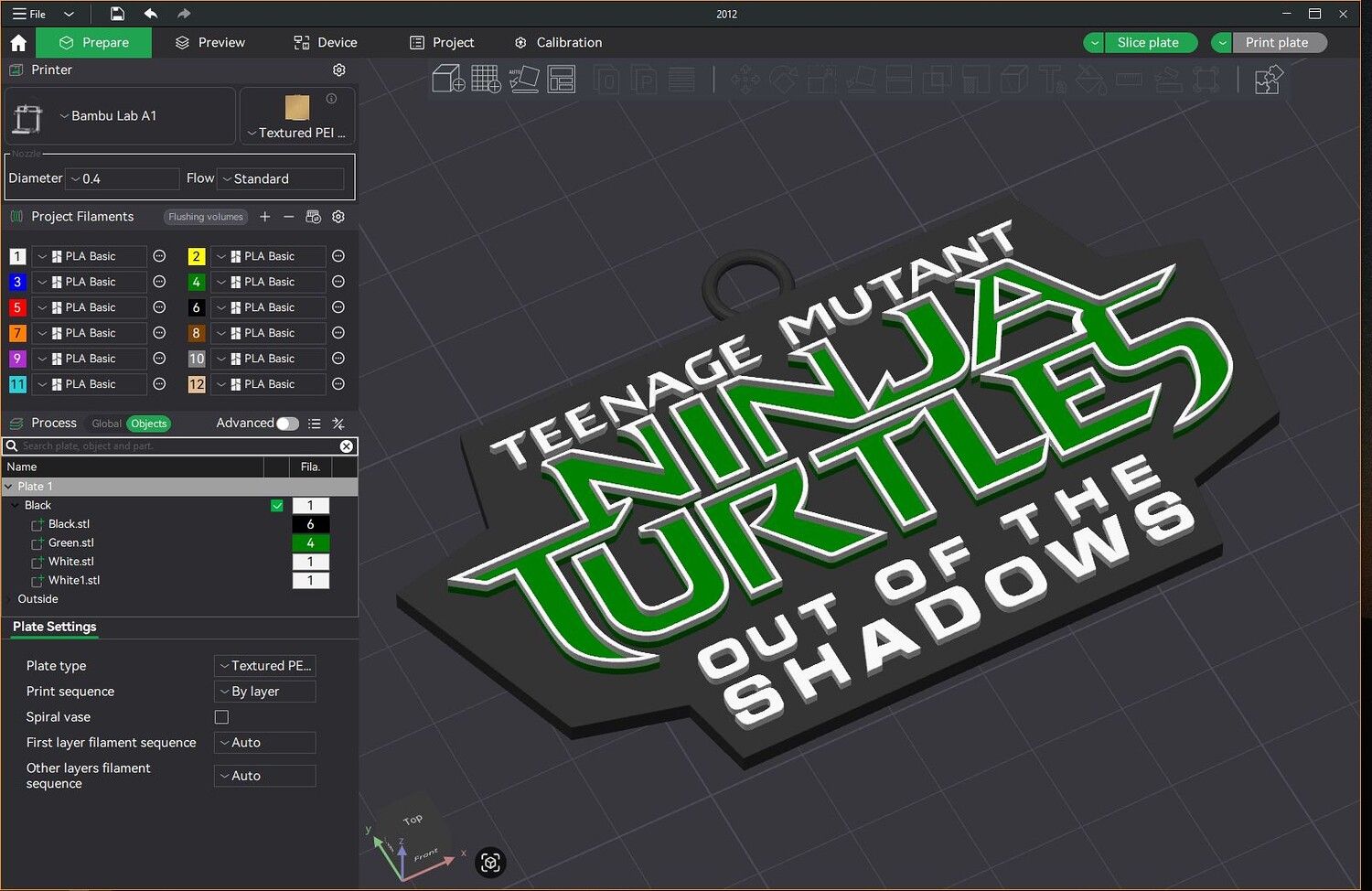
Task: Go to the Home screen
Action: point(18,43)
